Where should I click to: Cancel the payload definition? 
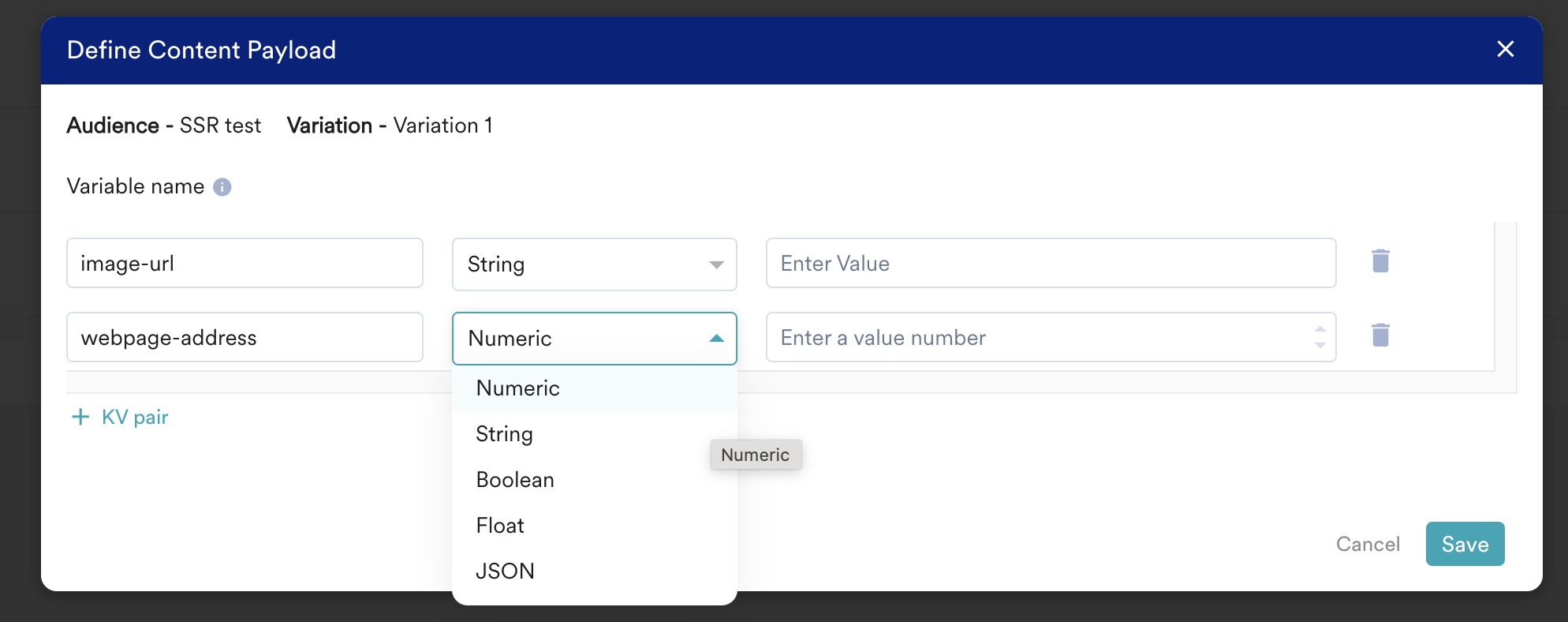[1368, 544]
